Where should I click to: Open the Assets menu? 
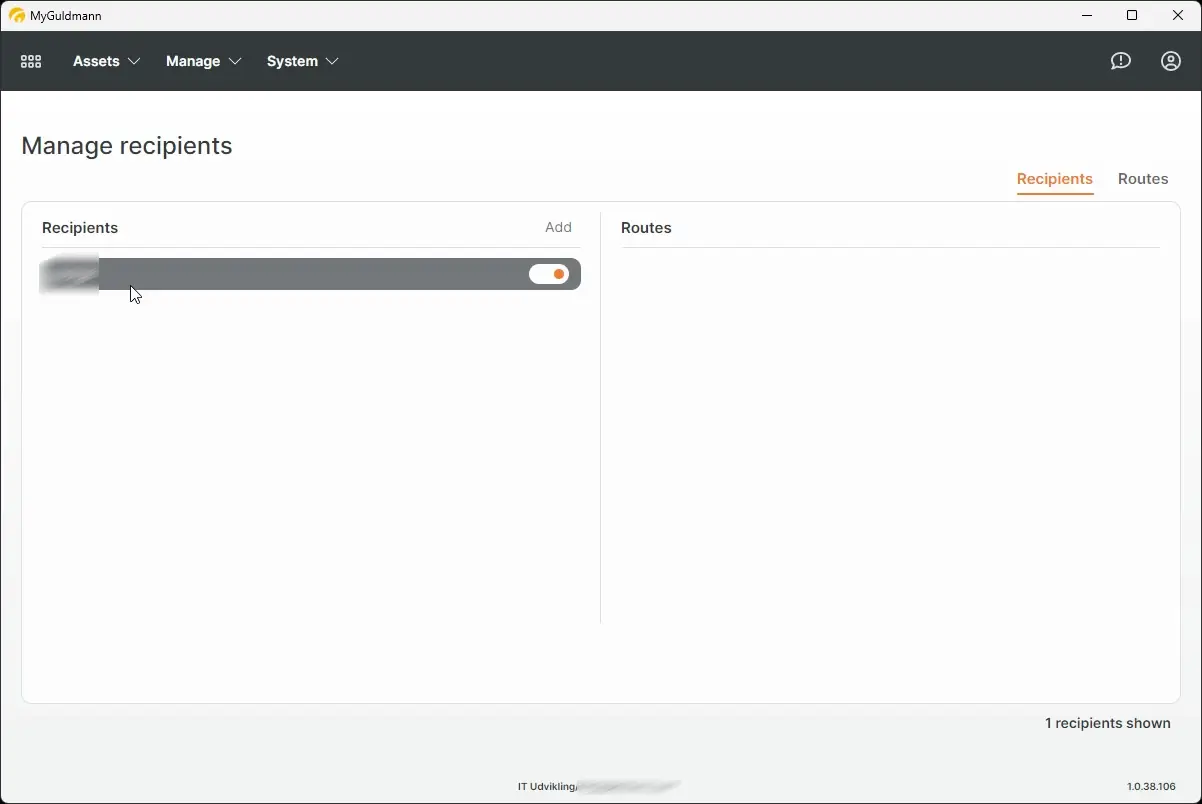(97, 61)
